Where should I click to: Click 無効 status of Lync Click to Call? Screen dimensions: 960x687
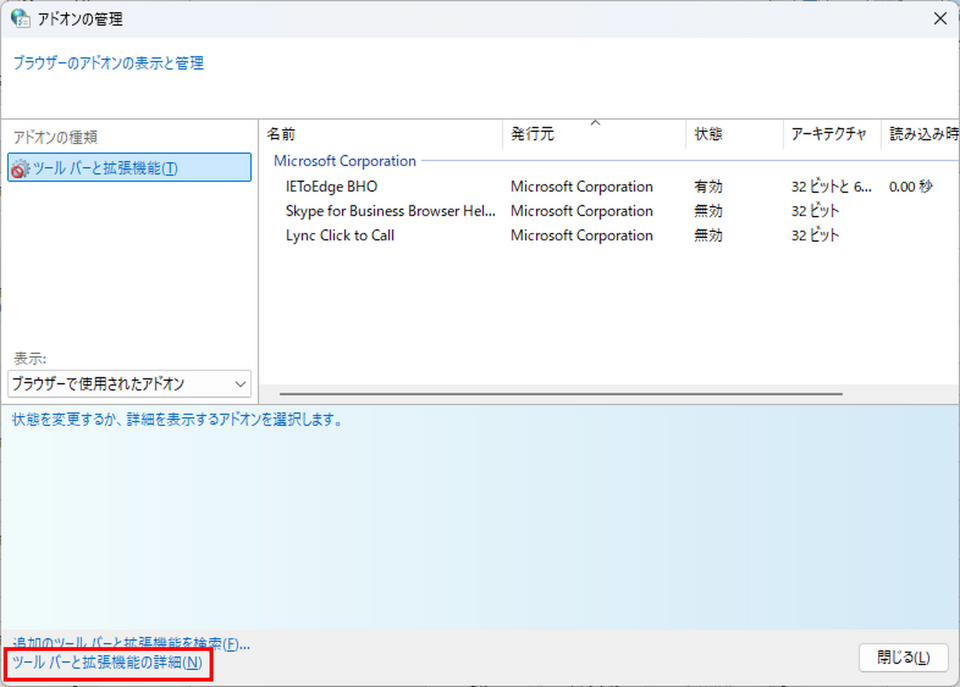tap(708, 236)
